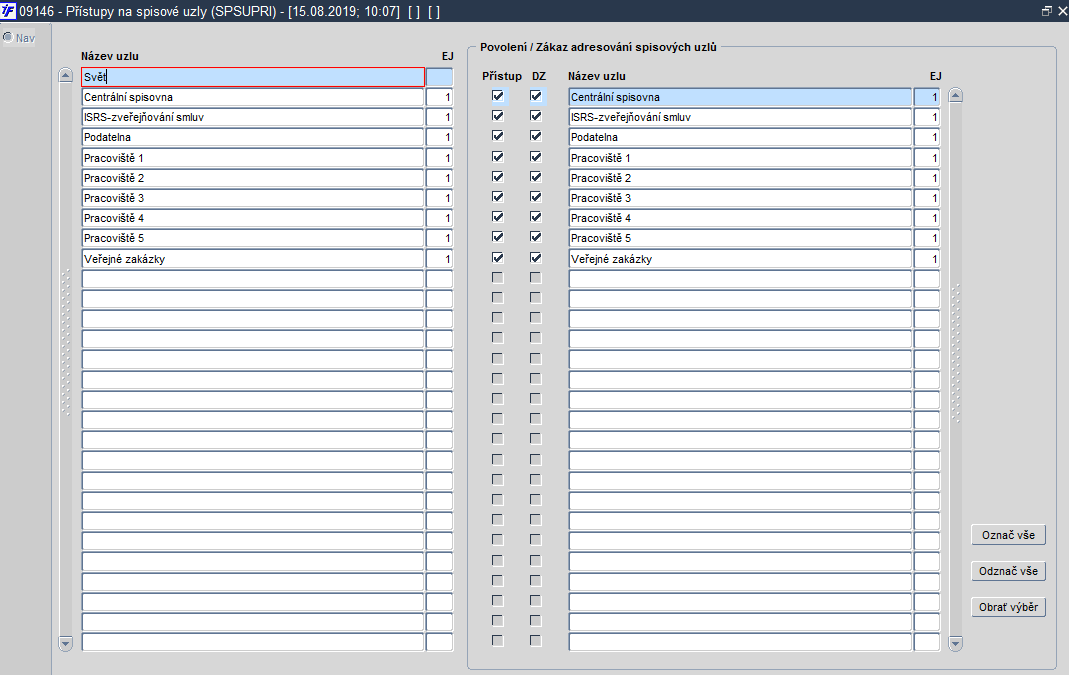
Task: Click left list scroll down arrow
Action: pos(65,643)
